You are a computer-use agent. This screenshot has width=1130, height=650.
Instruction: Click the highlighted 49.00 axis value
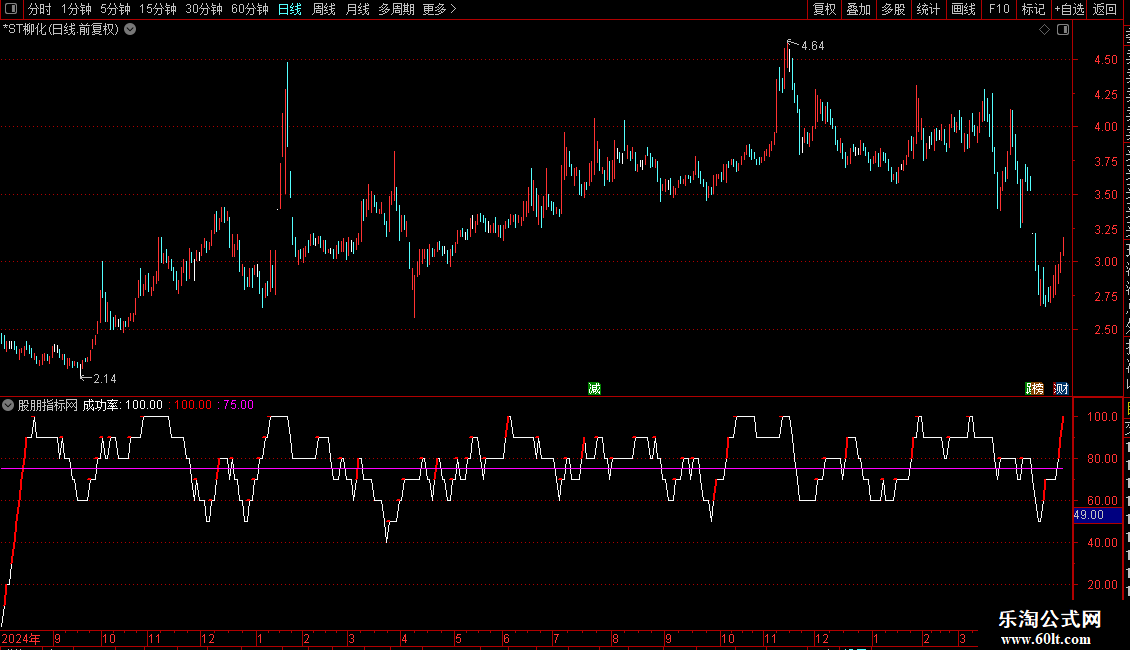coord(1097,515)
